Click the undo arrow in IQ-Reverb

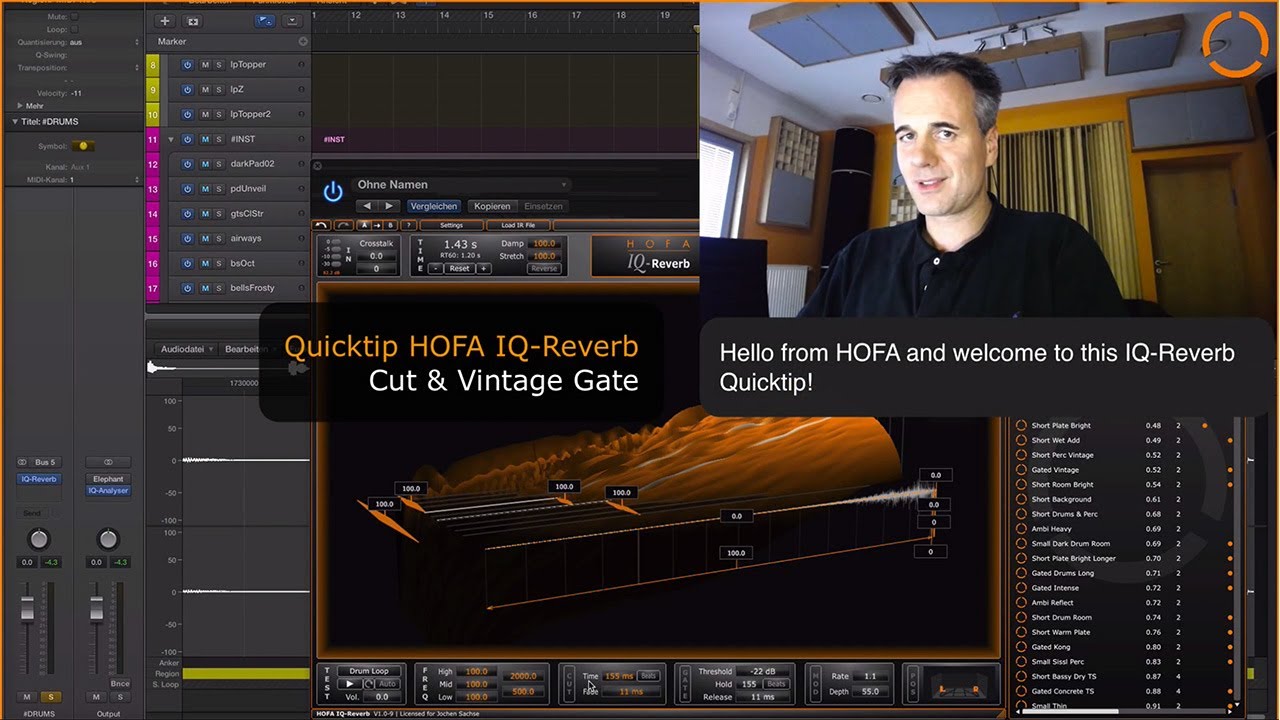tap(322, 225)
